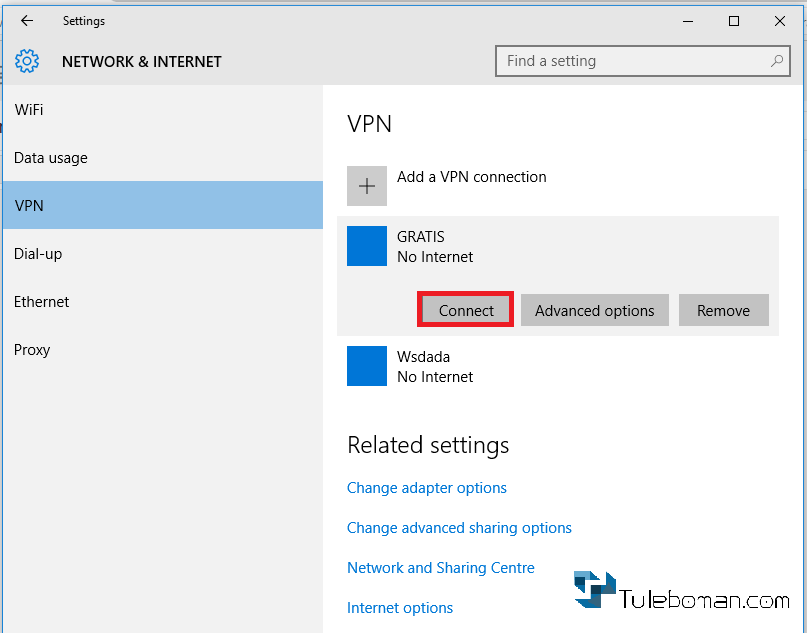Open Network and Sharing Centre link
This screenshot has width=807, height=633.
click(441, 568)
